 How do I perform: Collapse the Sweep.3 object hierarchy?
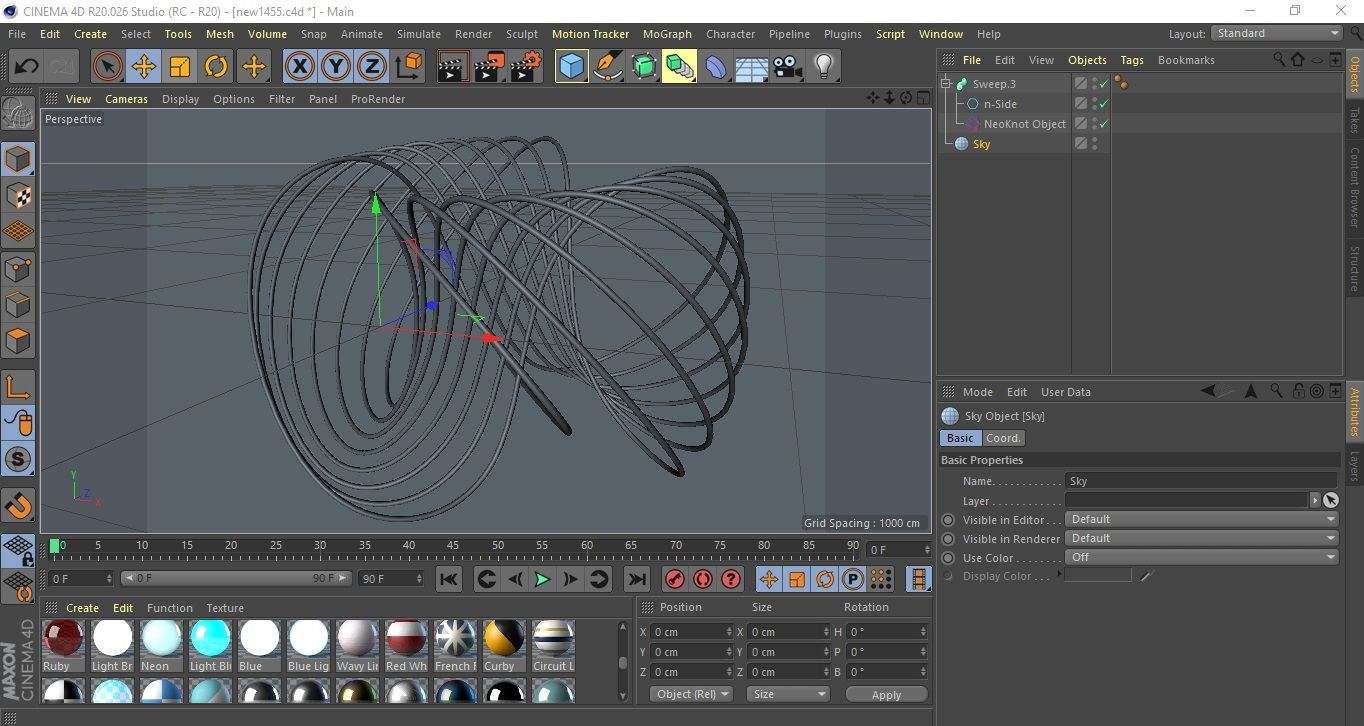[x=946, y=84]
